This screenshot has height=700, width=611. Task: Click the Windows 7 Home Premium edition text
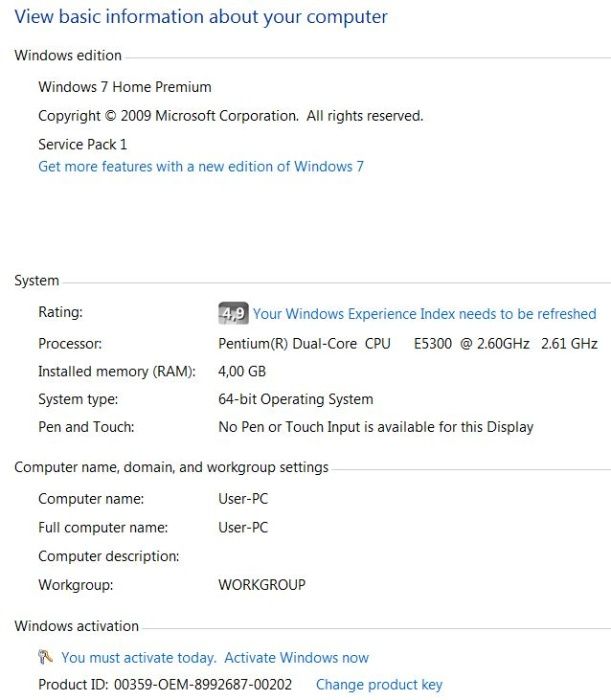(125, 87)
